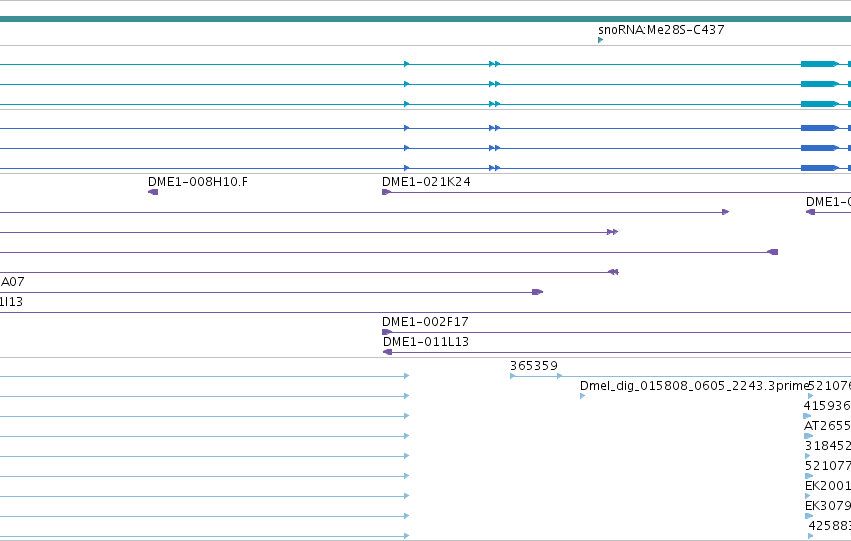The width and height of the screenshot is (851, 541).
Task: Click the DME1-008H10.F purple arrow marker
Action: click(x=153, y=192)
